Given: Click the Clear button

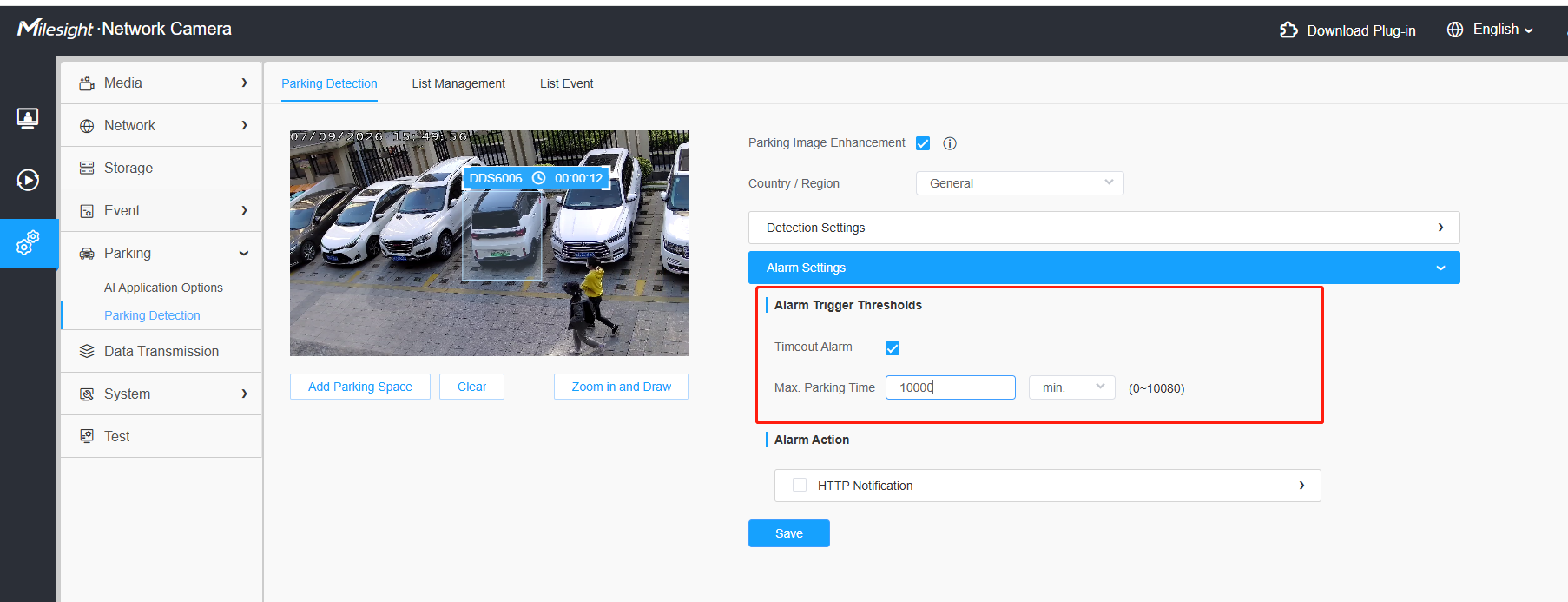Looking at the screenshot, I should pos(472,387).
